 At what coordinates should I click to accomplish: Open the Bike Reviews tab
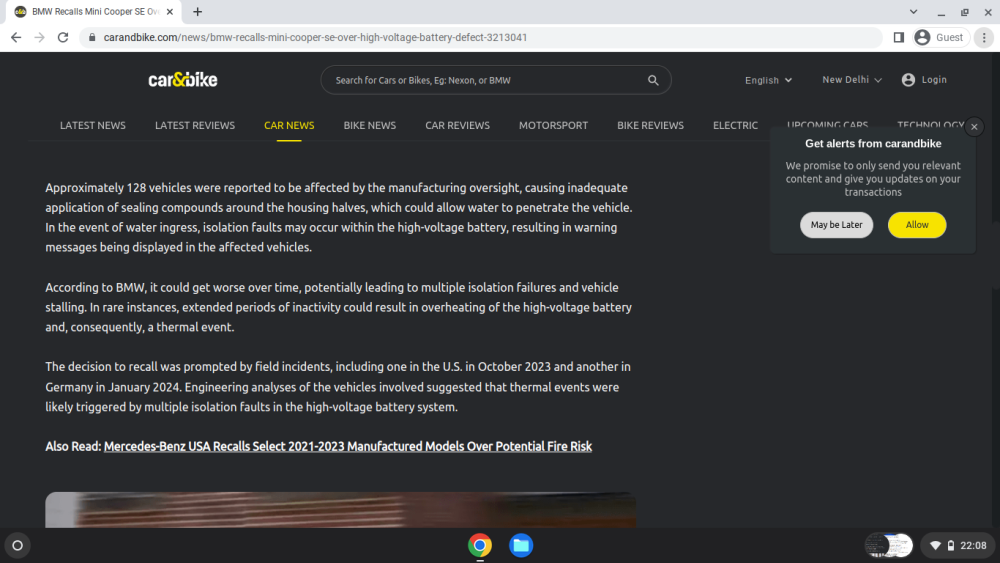(x=650, y=126)
